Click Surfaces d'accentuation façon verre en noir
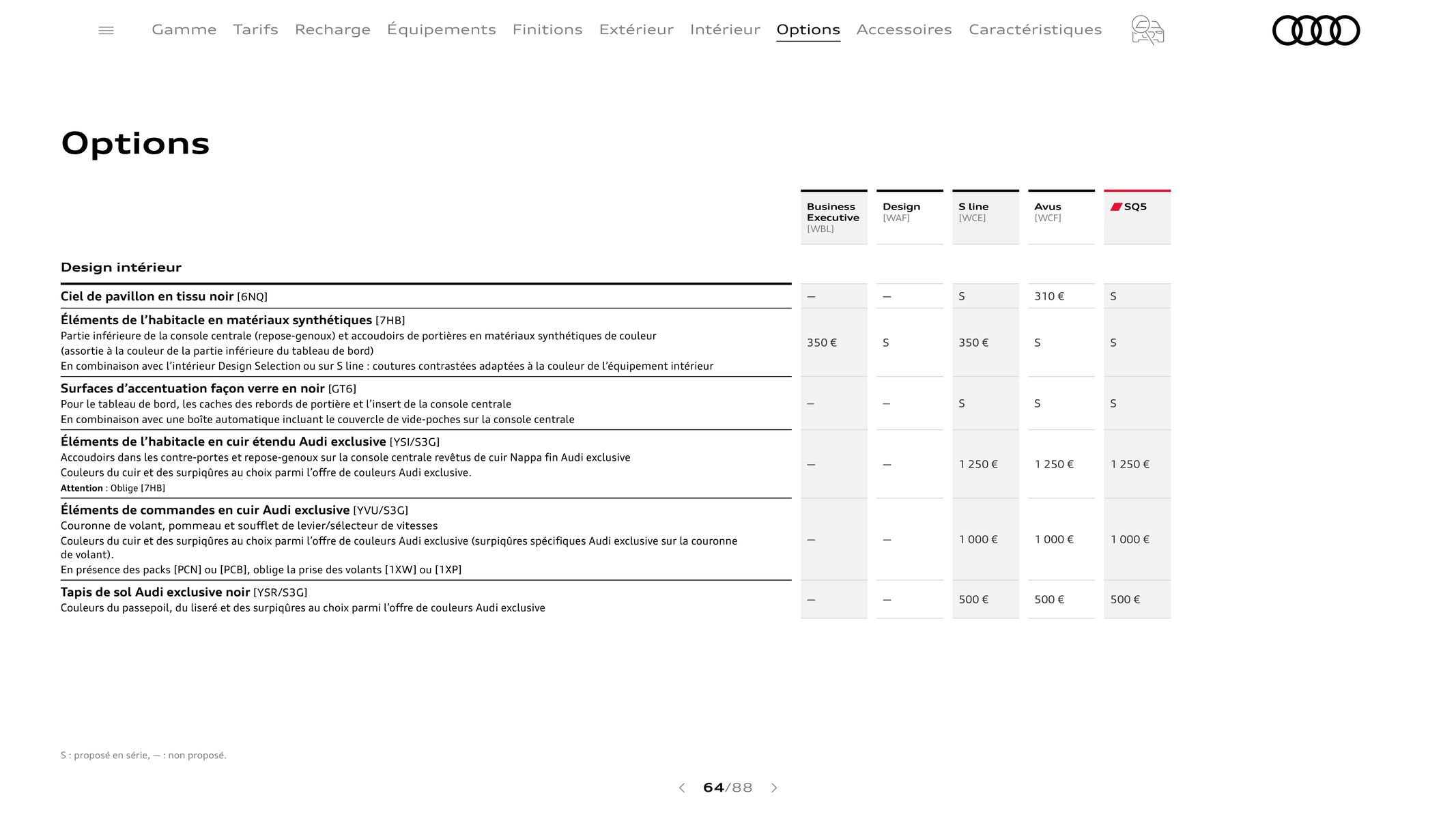 point(192,388)
